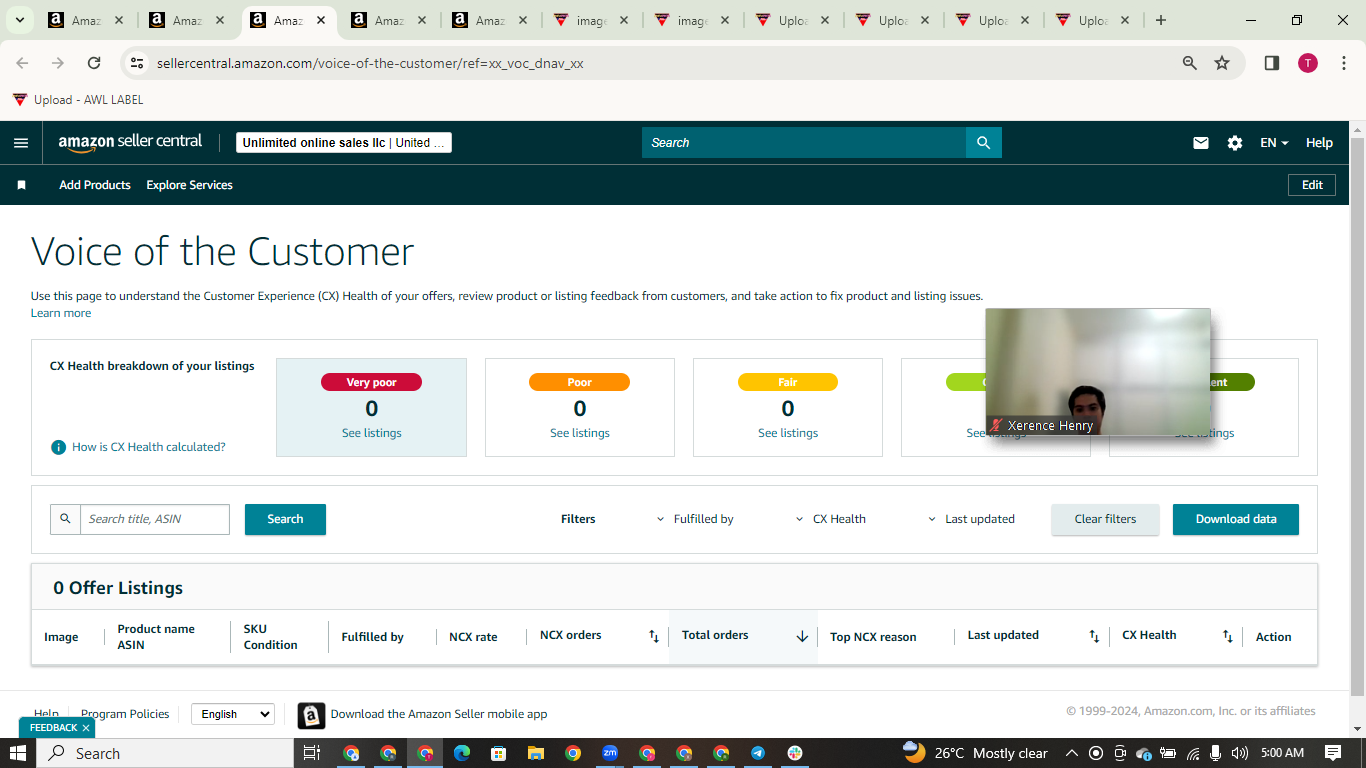Image resolution: width=1366 pixels, height=768 pixels.
Task: Open the Seller Central hamburger menu
Action: 21,143
